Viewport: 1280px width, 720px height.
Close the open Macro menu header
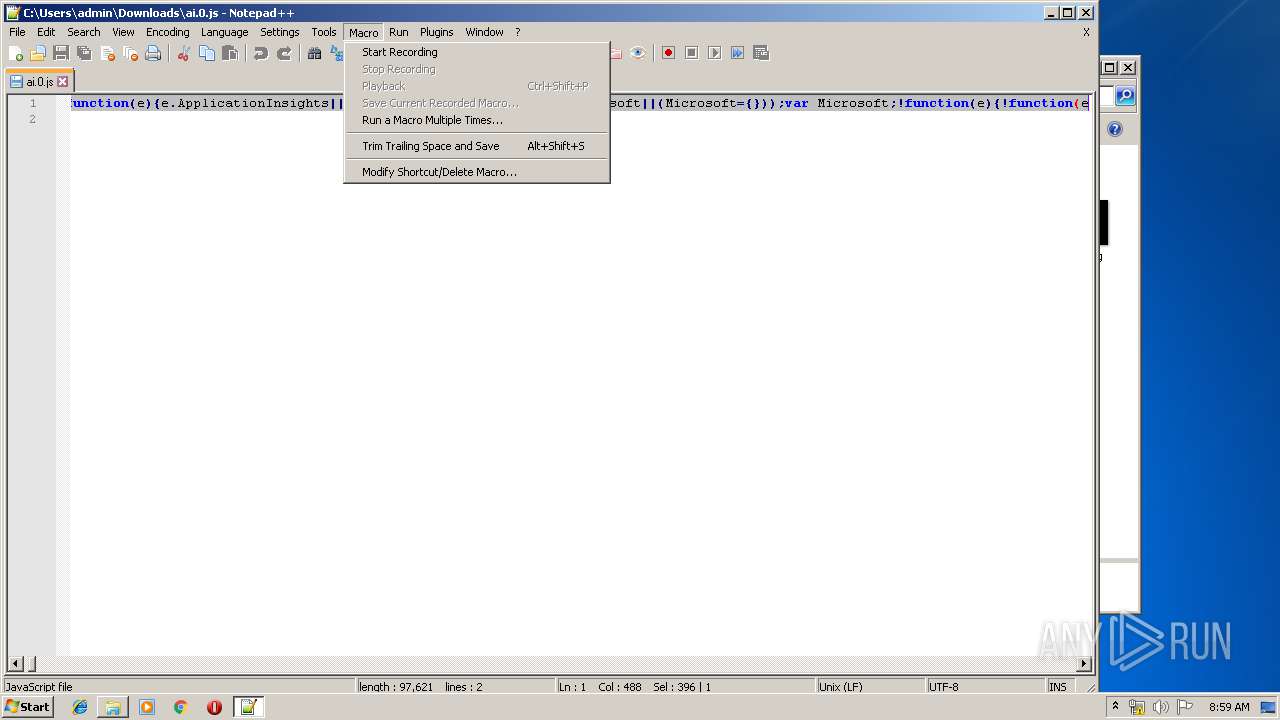(364, 32)
